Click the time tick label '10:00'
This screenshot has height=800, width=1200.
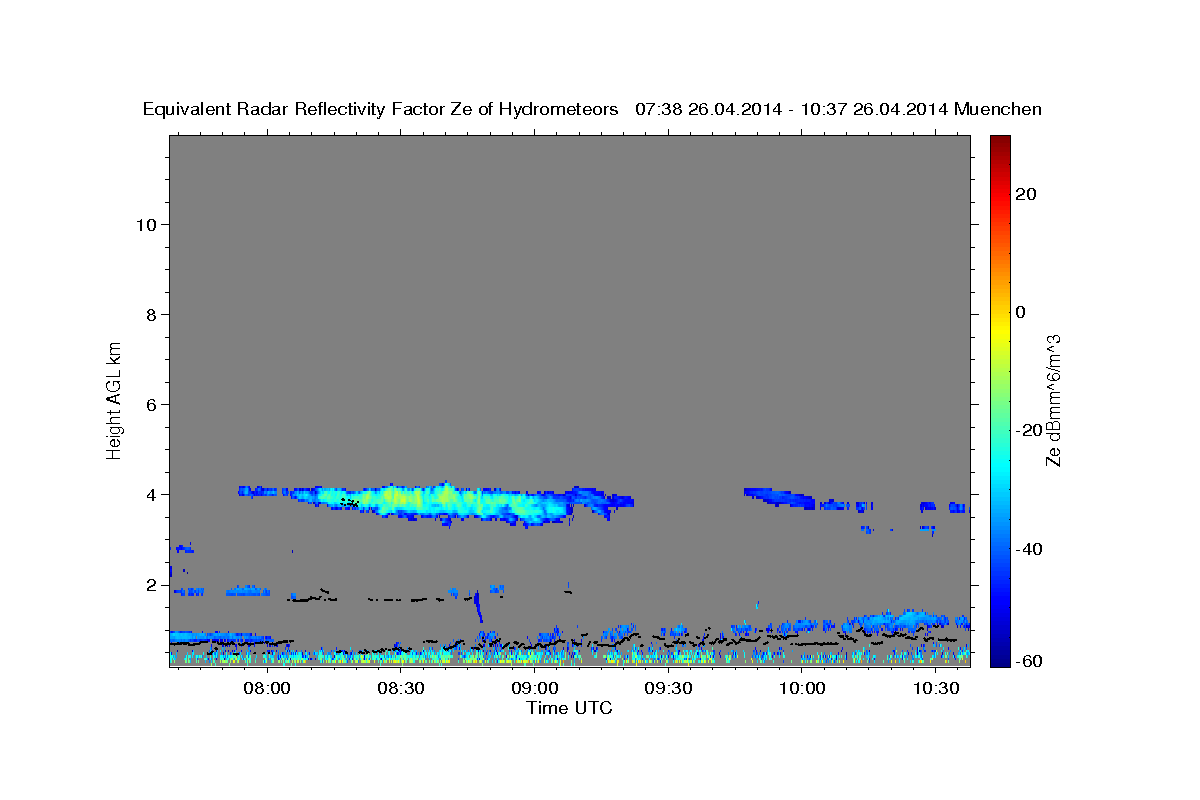802,689
